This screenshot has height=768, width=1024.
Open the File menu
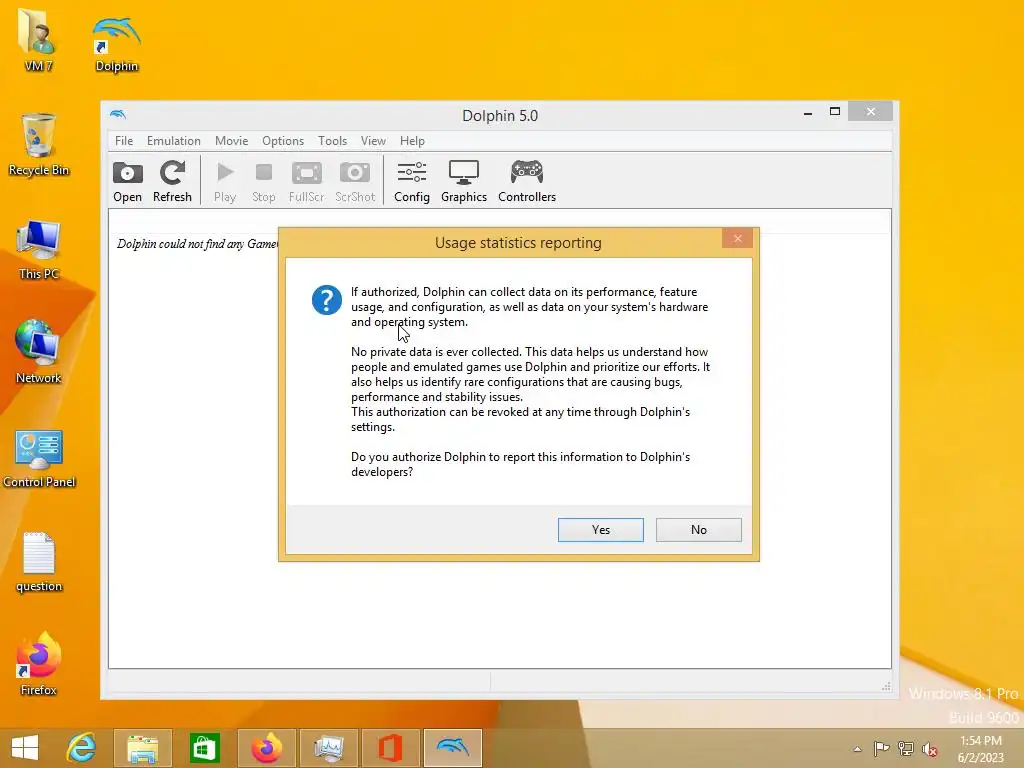(124, 140)
